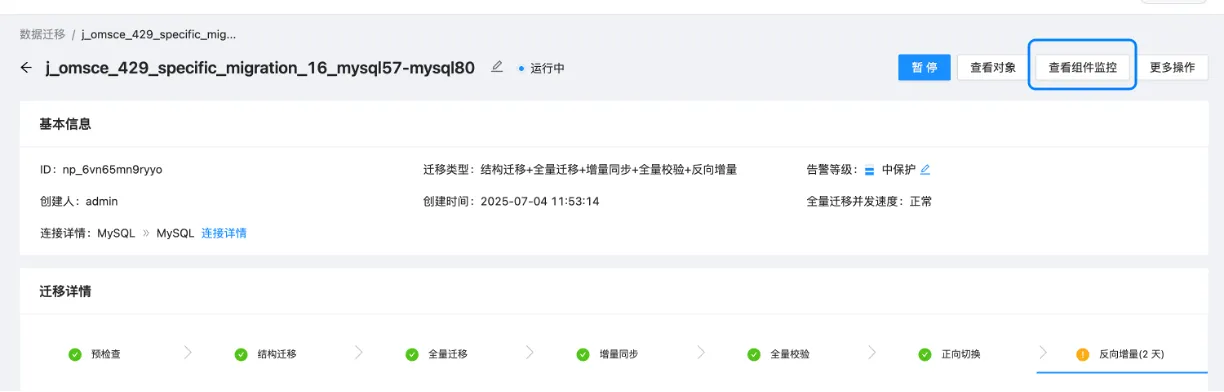Click the chevron between 预检查 and 结构迁移
Screen dimensions: 1224x392
click(x=188, y=353)
